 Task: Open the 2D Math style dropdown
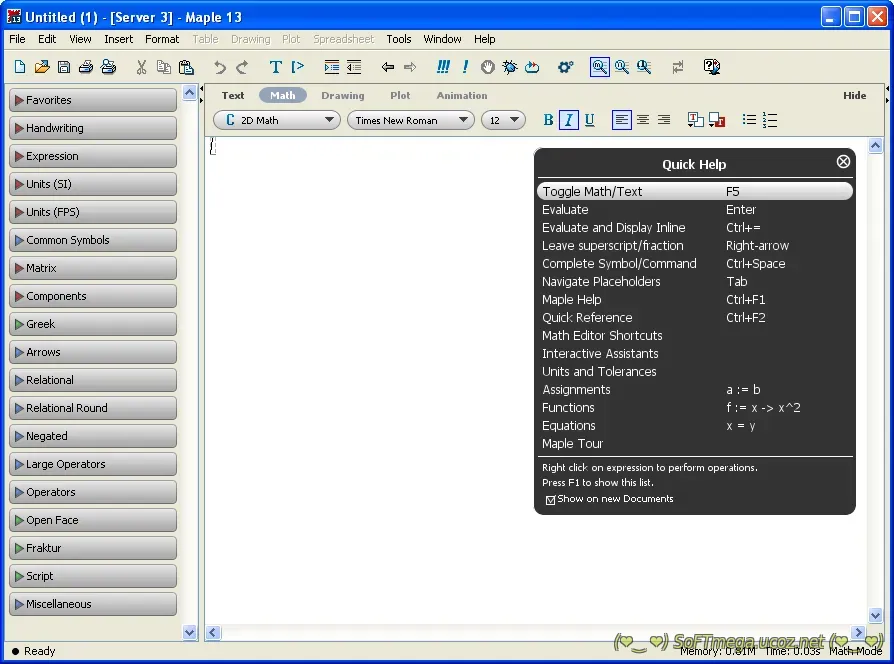[x=277, y=120]
